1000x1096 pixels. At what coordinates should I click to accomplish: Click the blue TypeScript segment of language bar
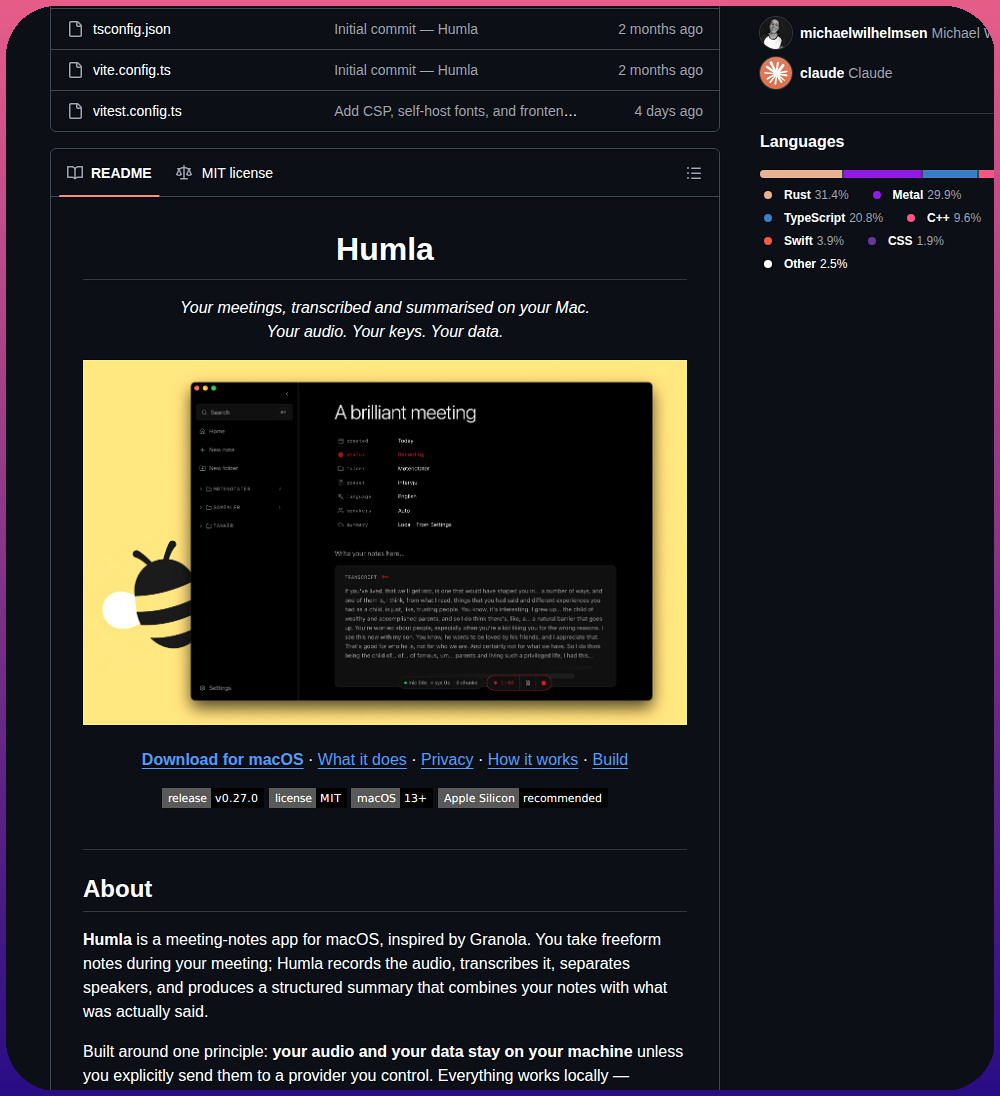[x=950, y=174]
